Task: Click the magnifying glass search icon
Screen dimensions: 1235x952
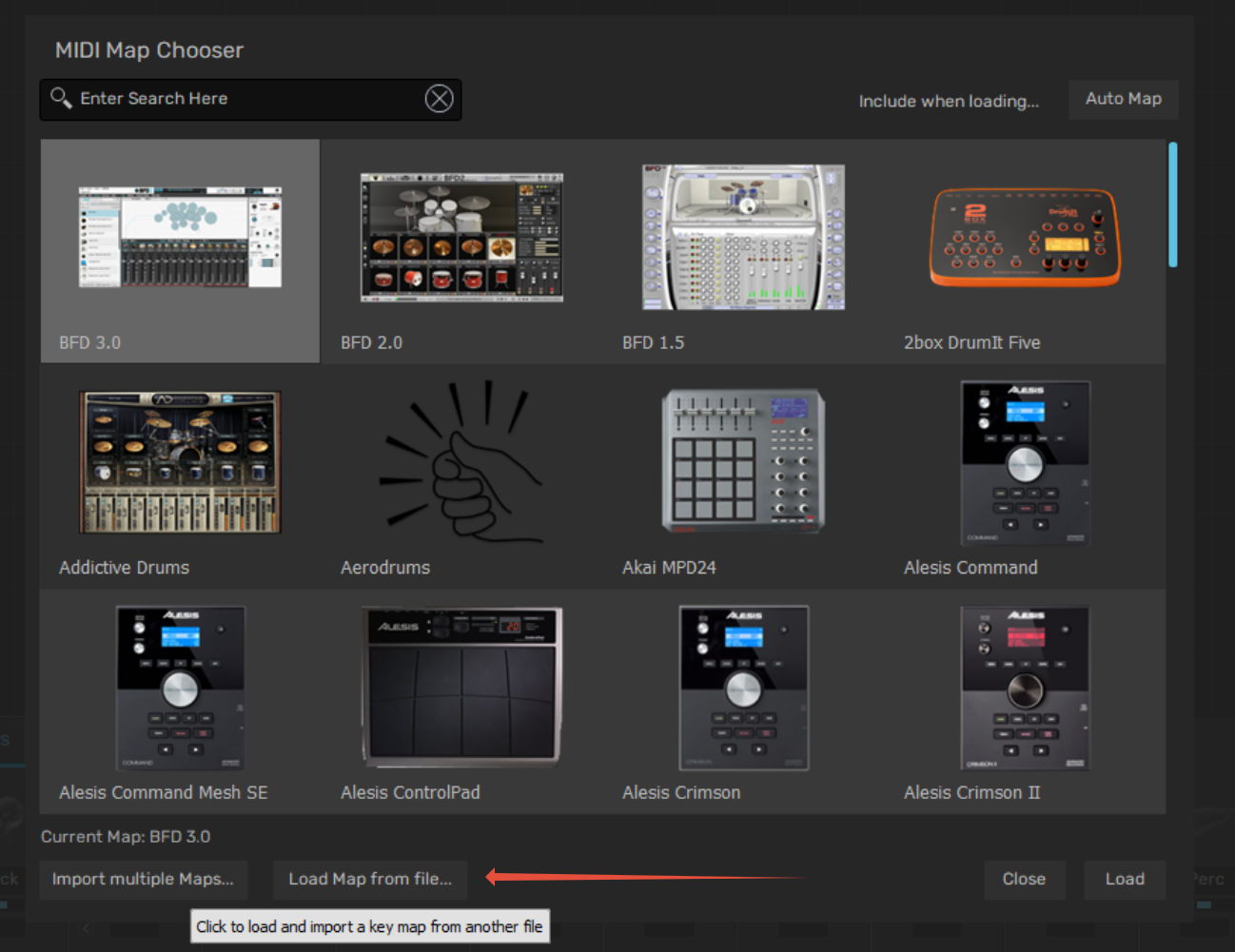Action: (x=61, y=98)
